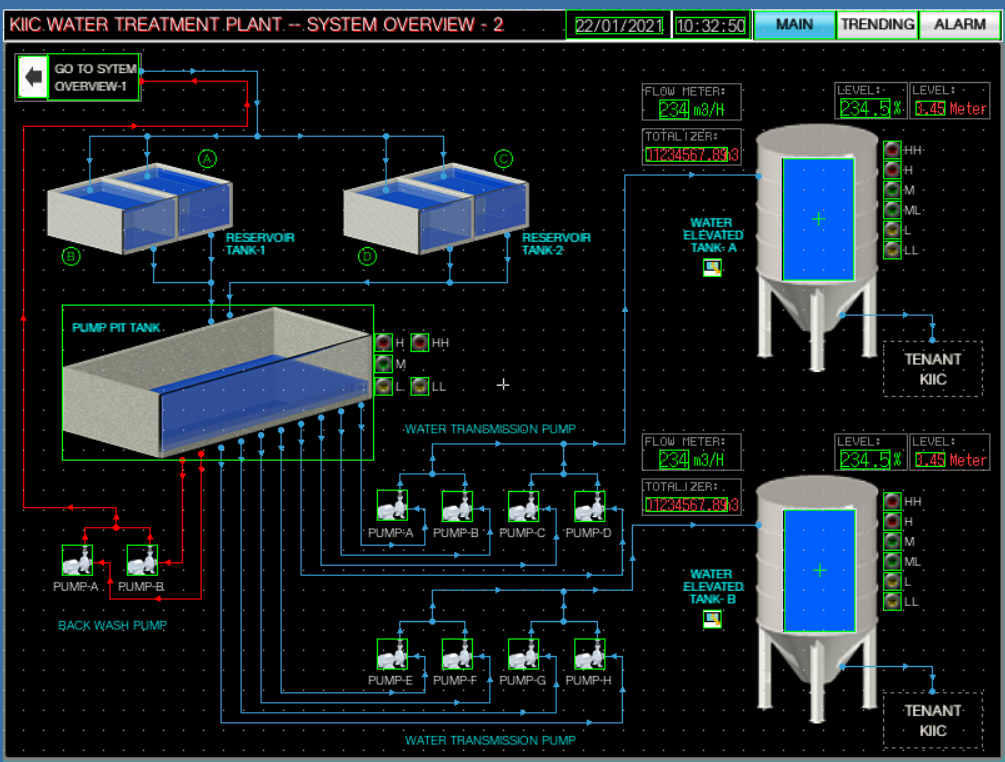Click the Pump Pit Tank HH indicator lamp
The width and height of the screenshot is (1005, 762).
(x=419, y=342)
